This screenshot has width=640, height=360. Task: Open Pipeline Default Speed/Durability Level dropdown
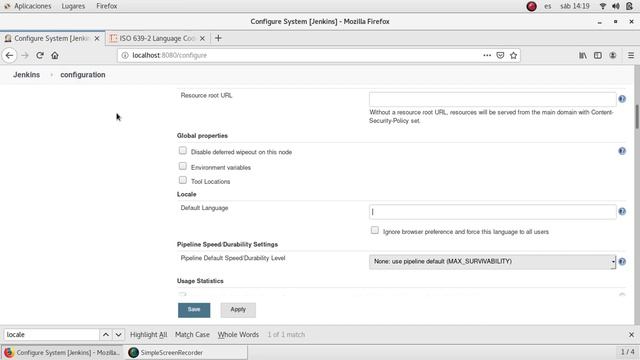[x=492, y=262]
